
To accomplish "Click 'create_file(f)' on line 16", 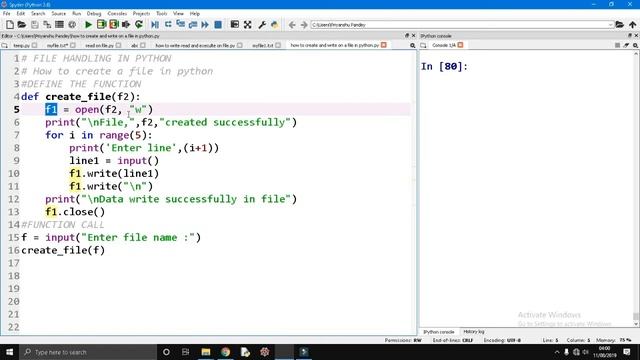I will tap(63, 250).
